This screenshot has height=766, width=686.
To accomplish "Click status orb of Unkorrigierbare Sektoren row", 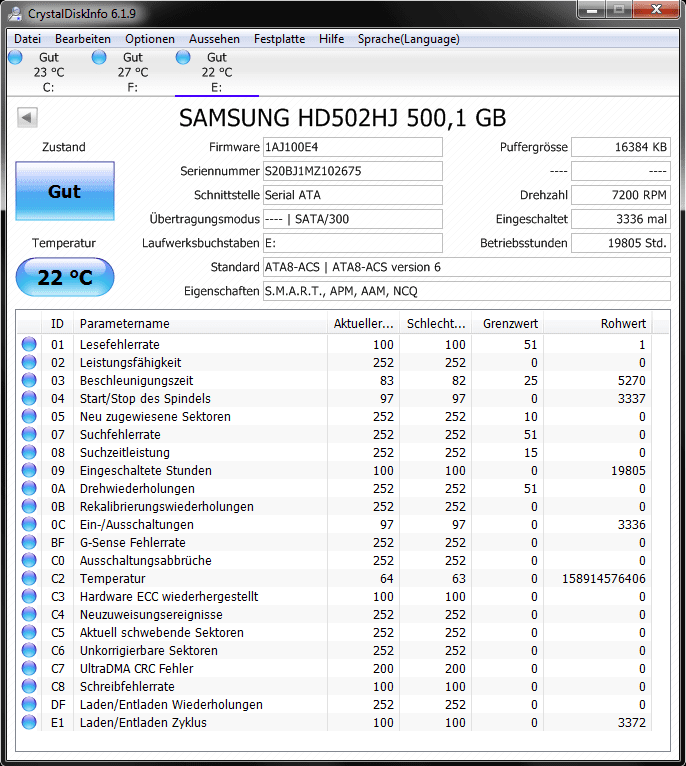I will click(29, 650).
